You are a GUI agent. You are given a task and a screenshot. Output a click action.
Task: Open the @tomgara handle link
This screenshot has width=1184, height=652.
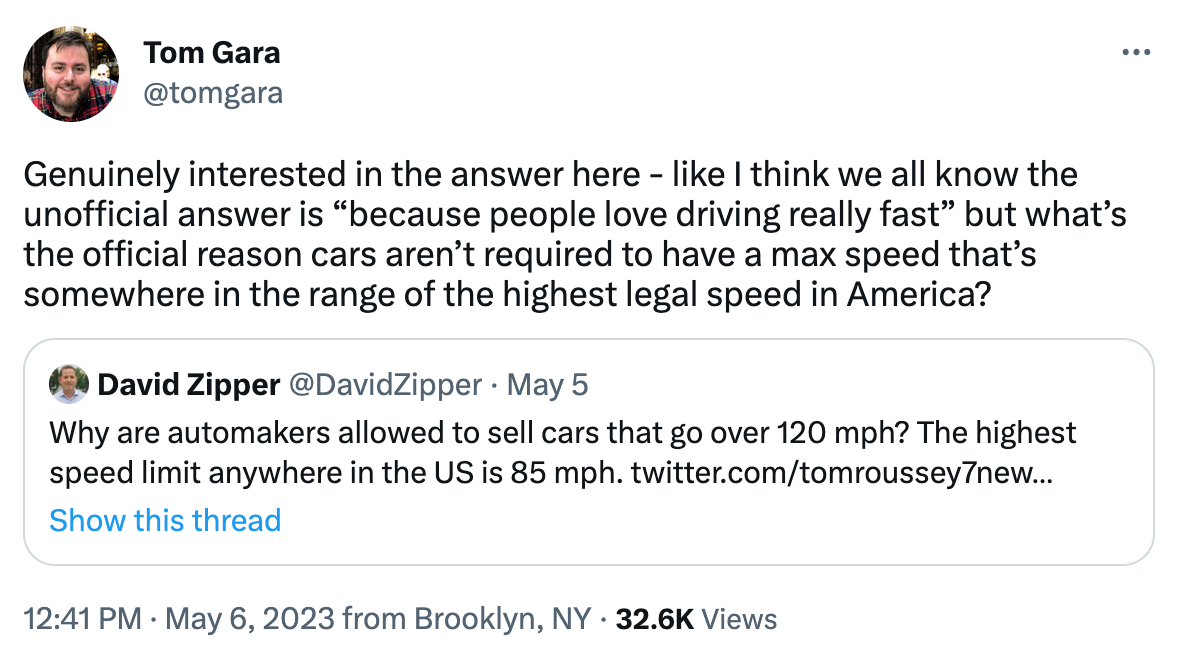click(x=213, y=93)
